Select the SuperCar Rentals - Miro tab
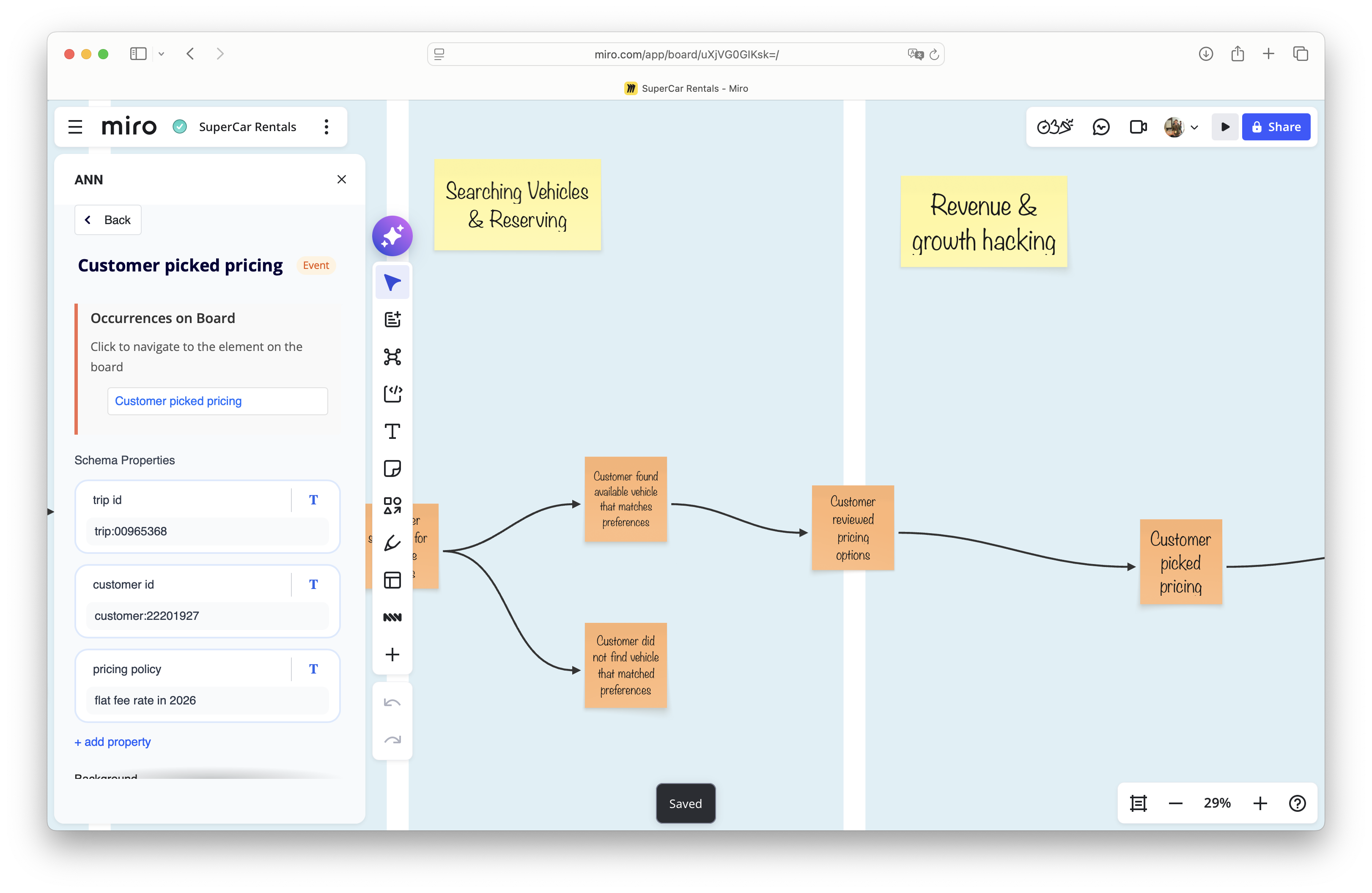This screenshot has width=1372, height=893. point(686,88)
